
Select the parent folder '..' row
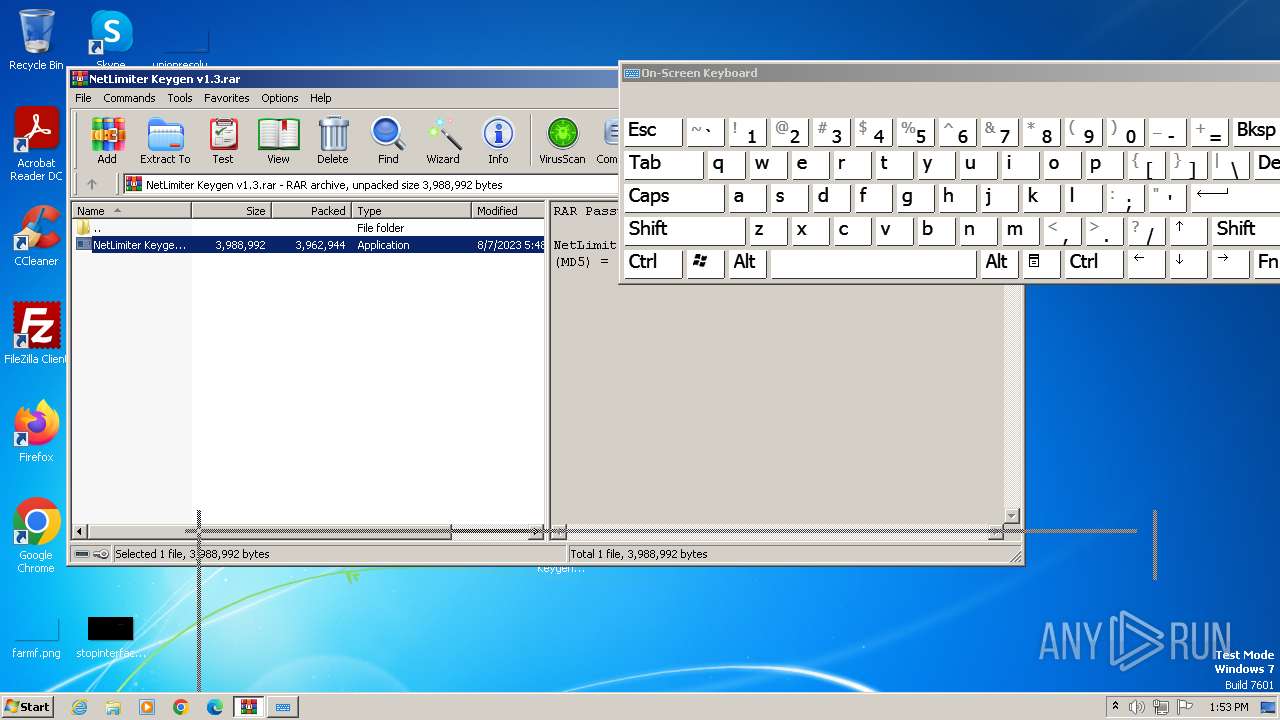coord(309,228)
